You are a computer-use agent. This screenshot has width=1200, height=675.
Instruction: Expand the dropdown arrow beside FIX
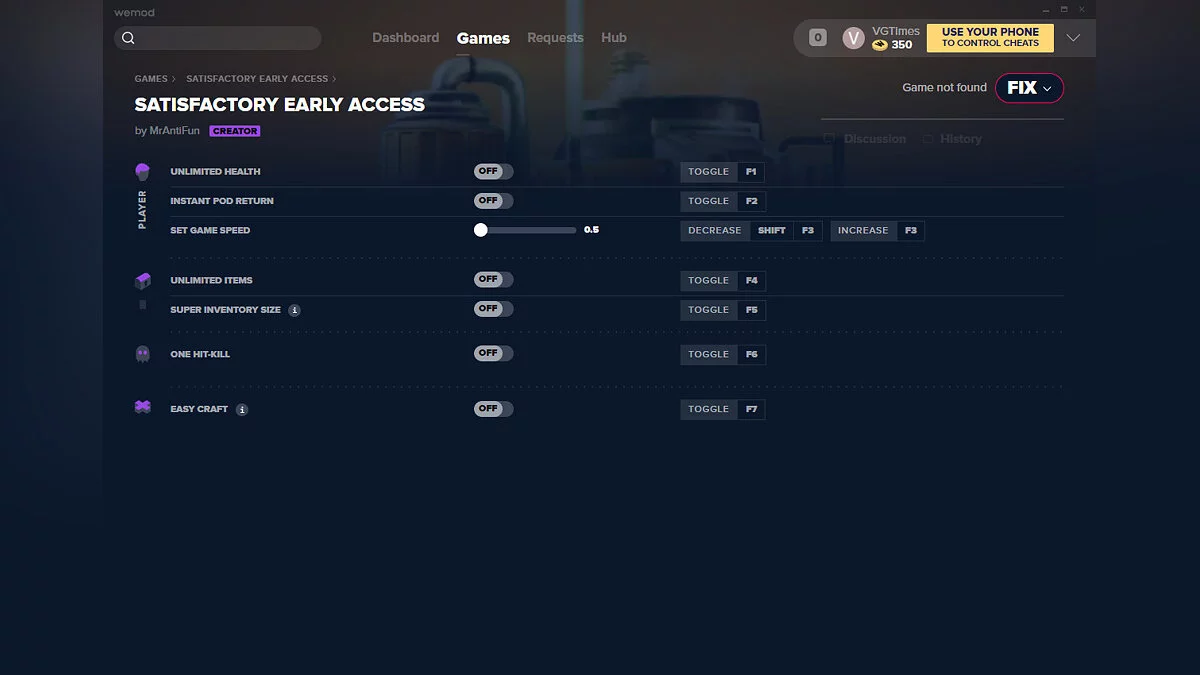[x=1046, y=88]
